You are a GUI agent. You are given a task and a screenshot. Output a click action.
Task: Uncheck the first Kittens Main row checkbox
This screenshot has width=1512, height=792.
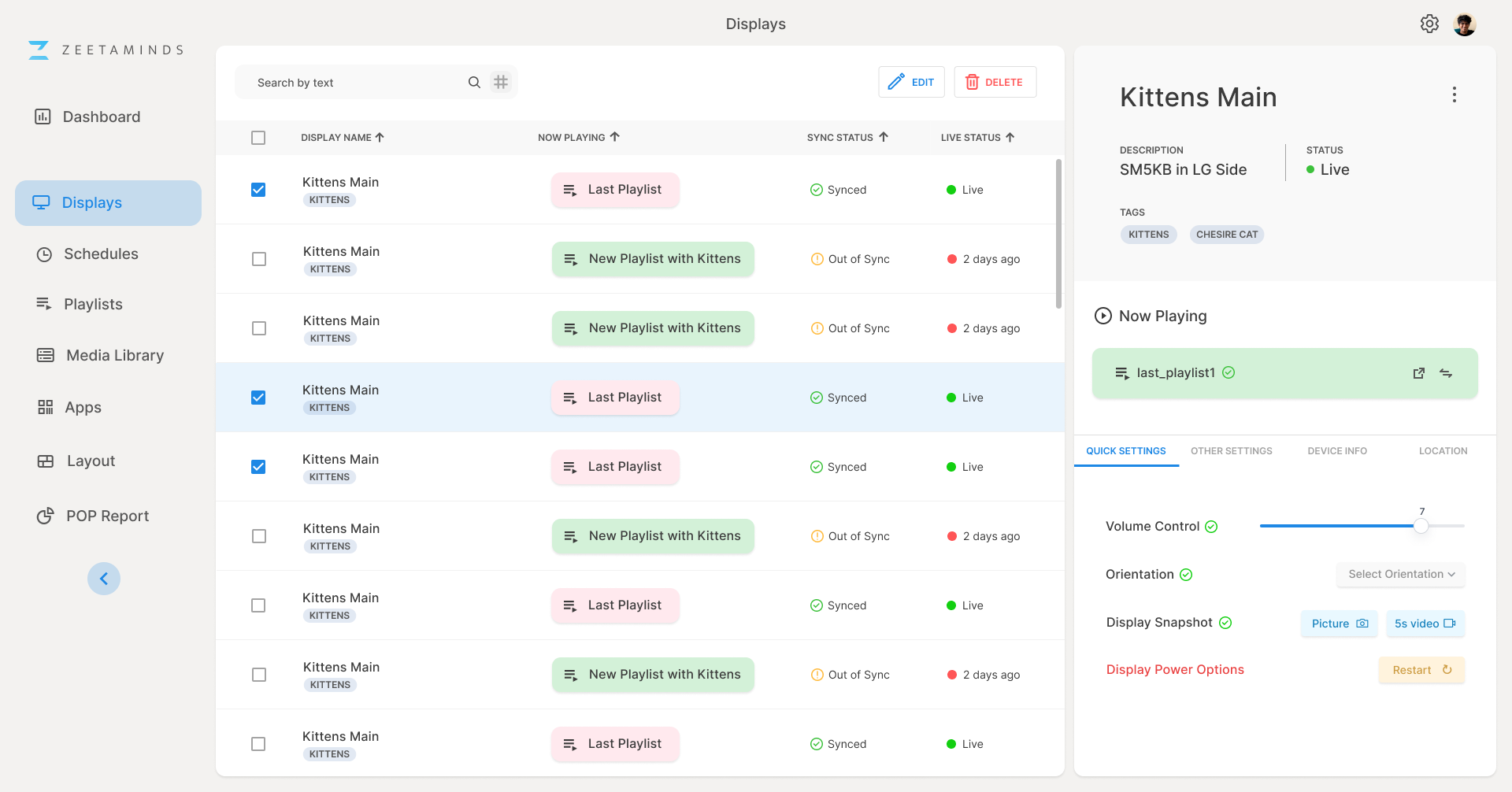pos(258,190)
